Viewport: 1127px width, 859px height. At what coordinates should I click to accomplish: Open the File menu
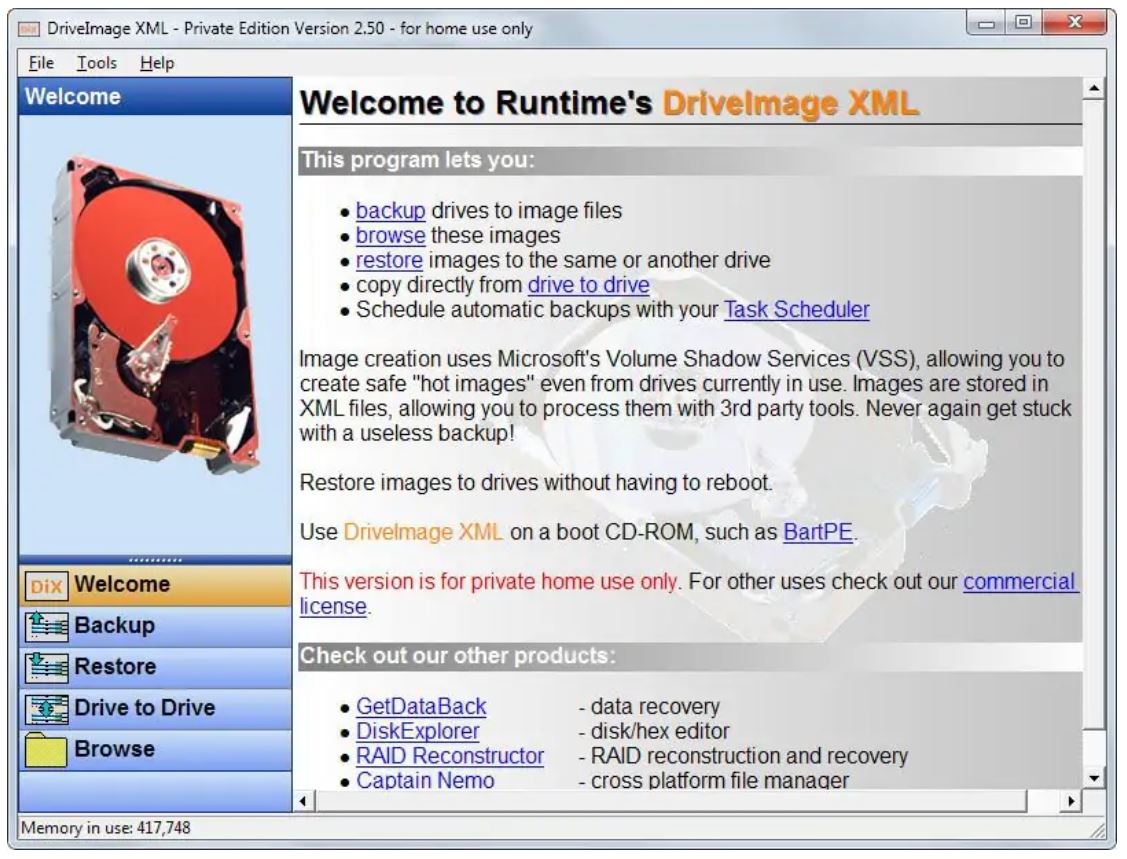tap(41, 63)
